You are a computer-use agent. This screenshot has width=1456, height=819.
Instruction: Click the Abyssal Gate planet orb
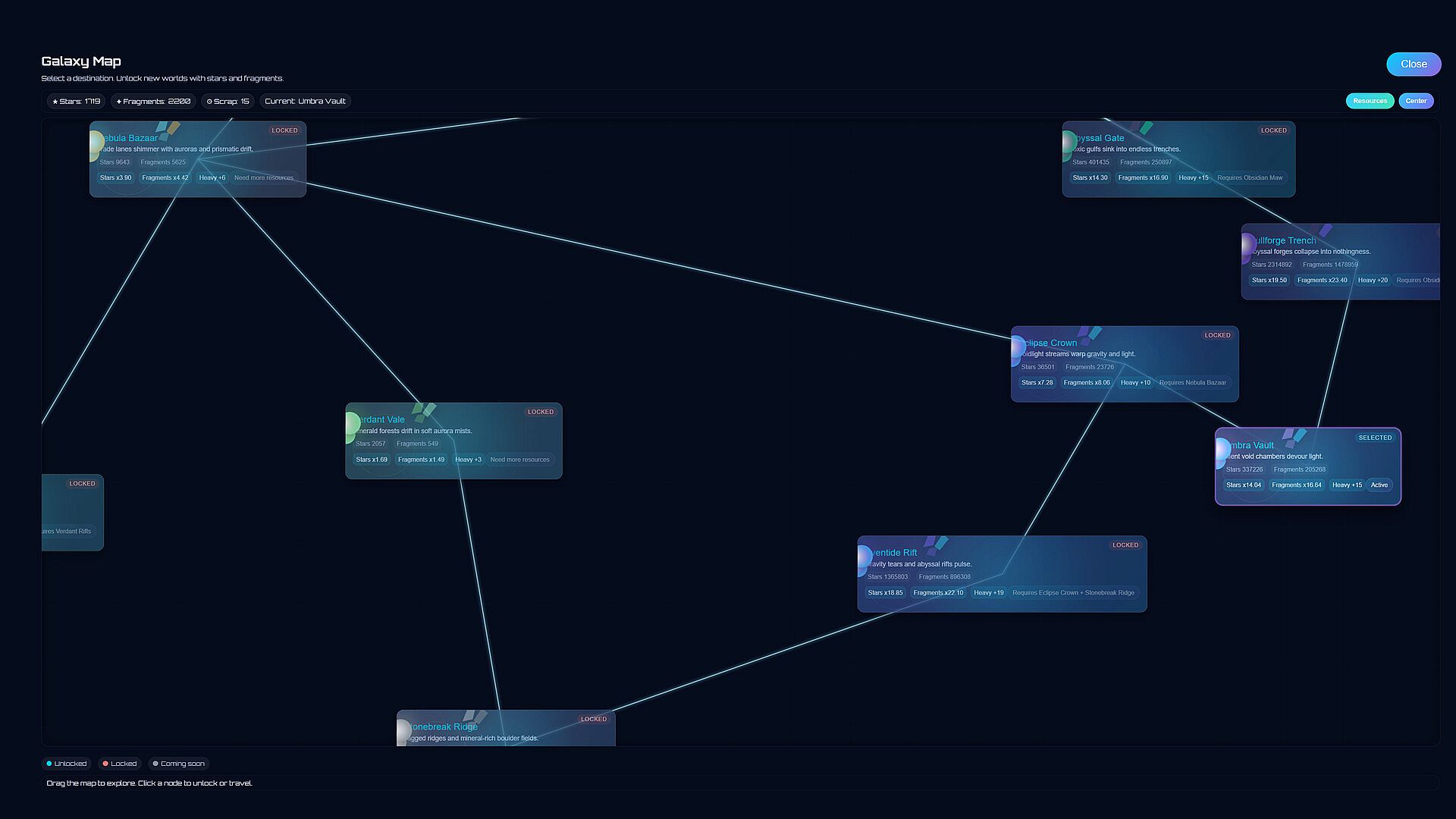point(1068,143)
